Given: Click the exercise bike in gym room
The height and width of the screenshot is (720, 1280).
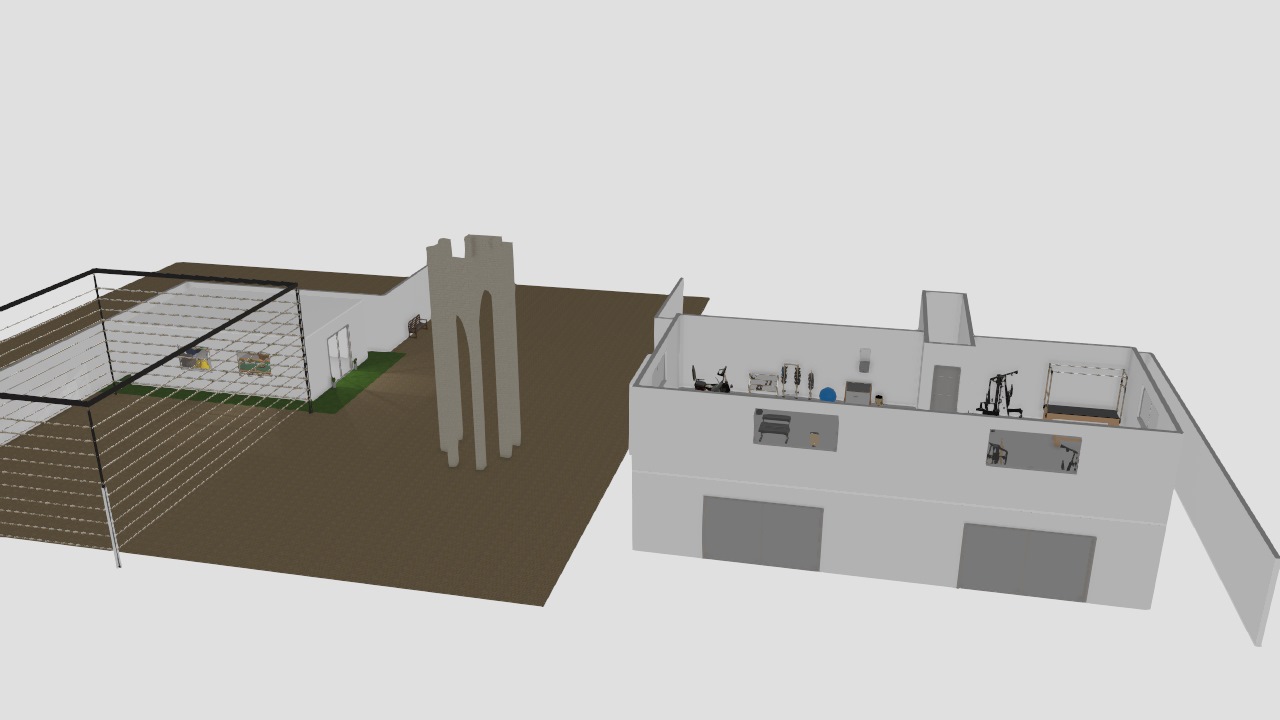Looking at the screenshot, I should [x=711, y=379].
